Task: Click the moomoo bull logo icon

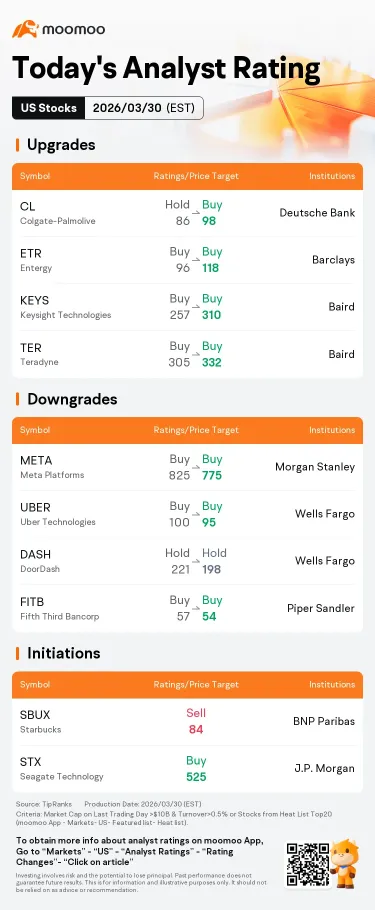Action: (25, 28)
